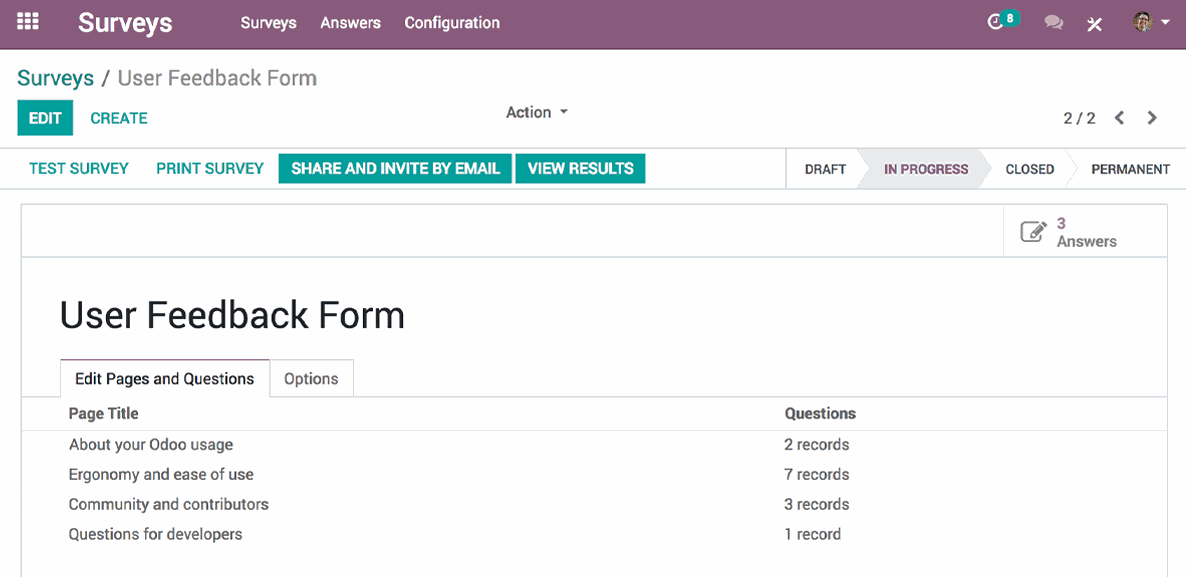Switch to the Options tab
The image size is (1186, 577).
(x=311, y=378)
